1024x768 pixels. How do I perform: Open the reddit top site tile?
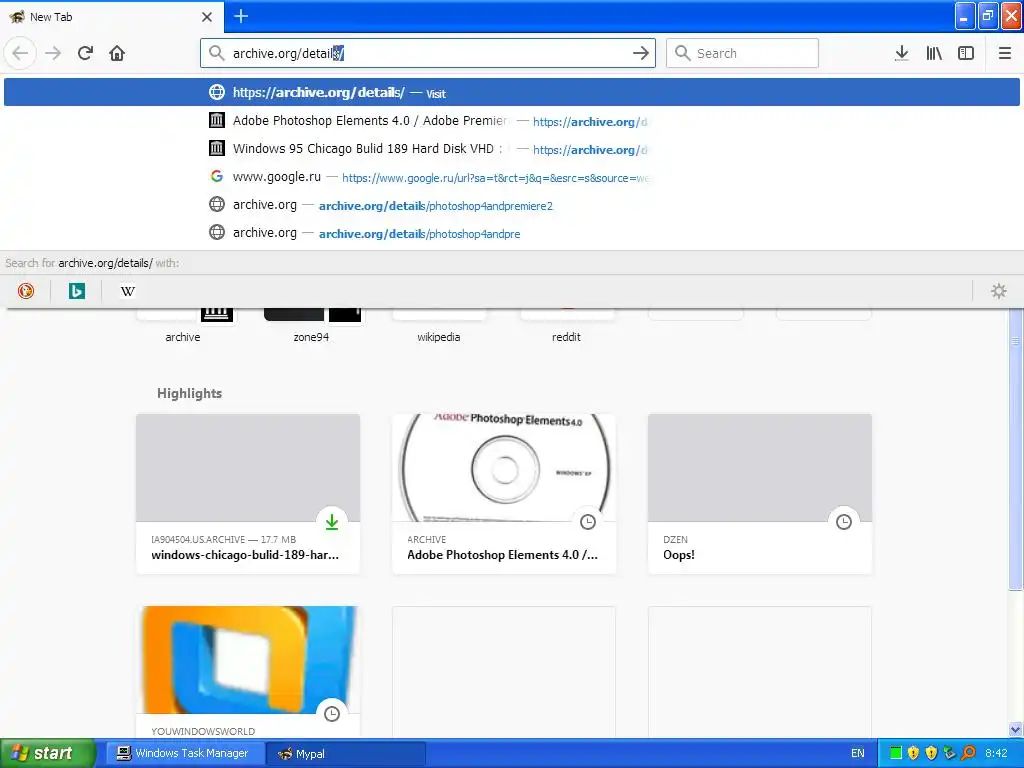[566, 325]
